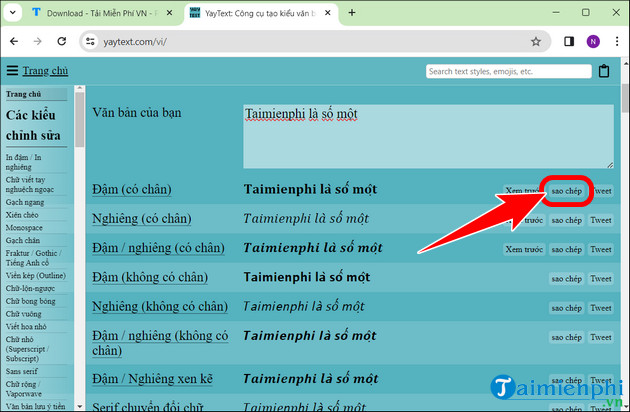Open site information icon in address bar
The width and height of the screenshot is (630, 412).
tap(90, 41)
